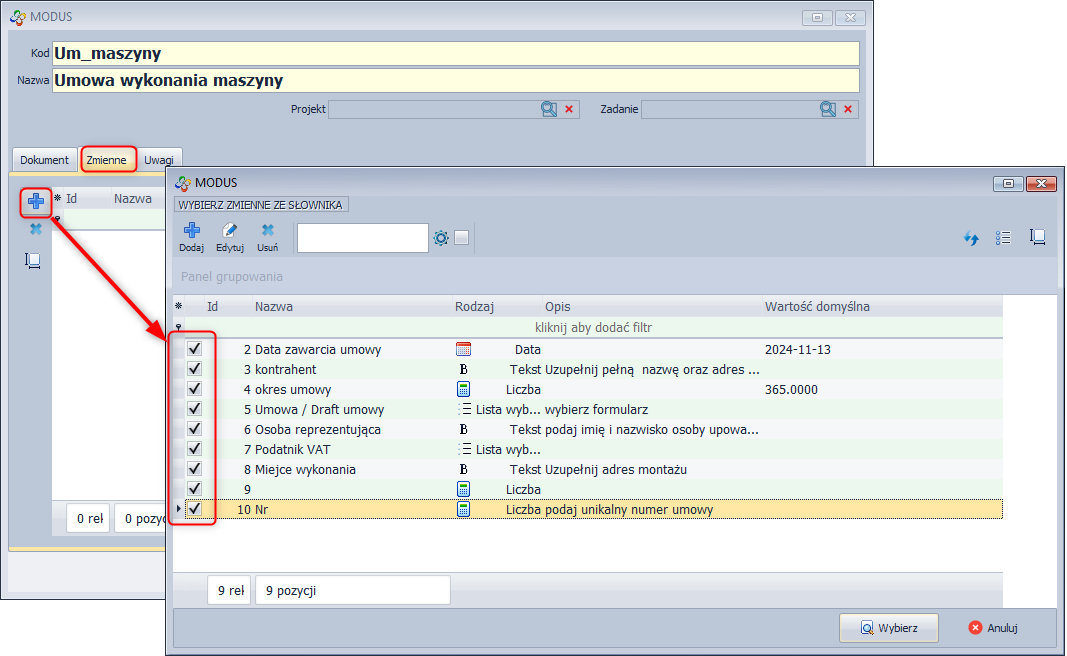Click the blue refresh arrows icon
Screen dimensions: 1067x656
point(970,238)
